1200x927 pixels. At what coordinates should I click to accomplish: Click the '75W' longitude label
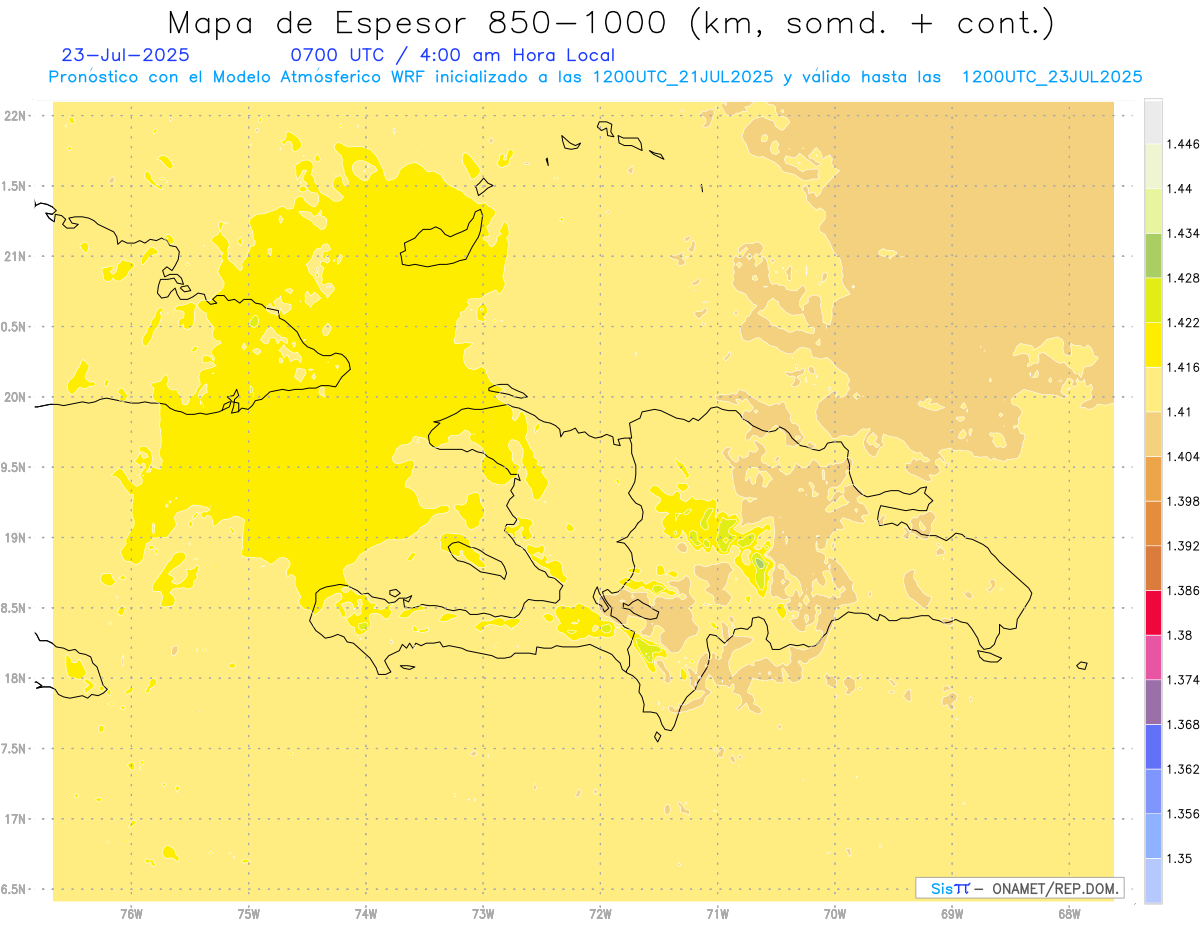249,914
